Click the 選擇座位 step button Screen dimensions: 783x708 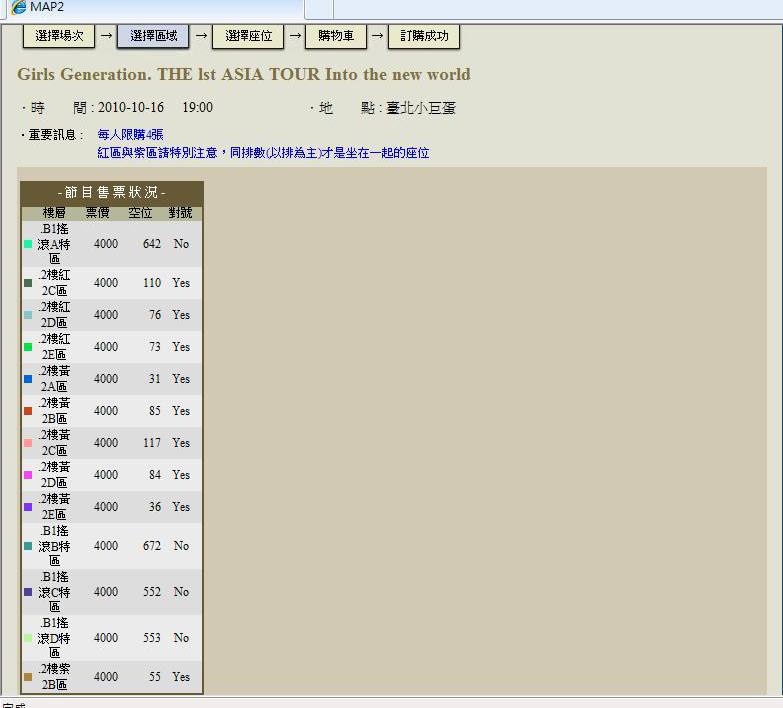(x=248, y=36)
